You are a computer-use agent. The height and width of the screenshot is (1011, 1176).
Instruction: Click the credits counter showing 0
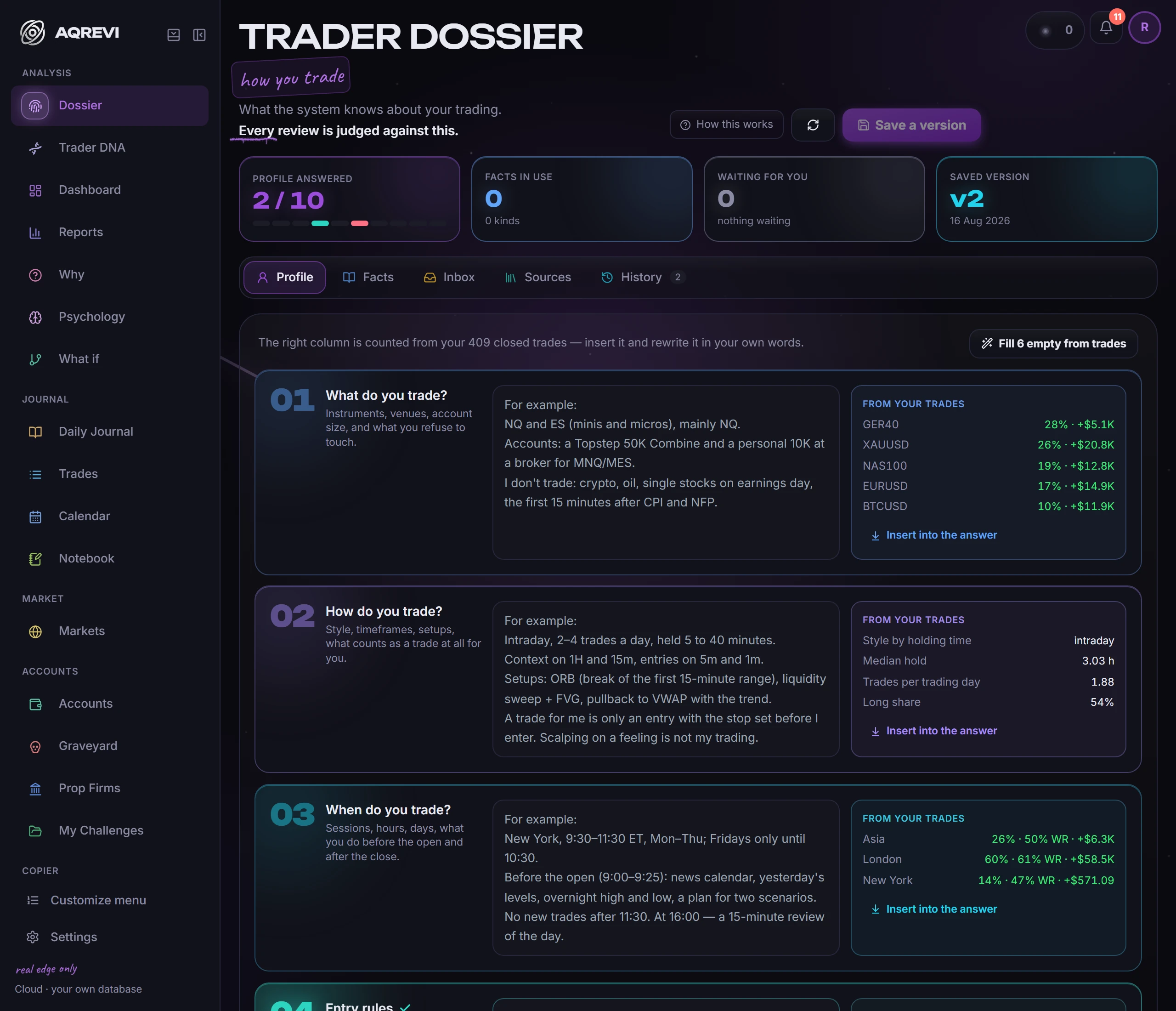click(1055, 30)
